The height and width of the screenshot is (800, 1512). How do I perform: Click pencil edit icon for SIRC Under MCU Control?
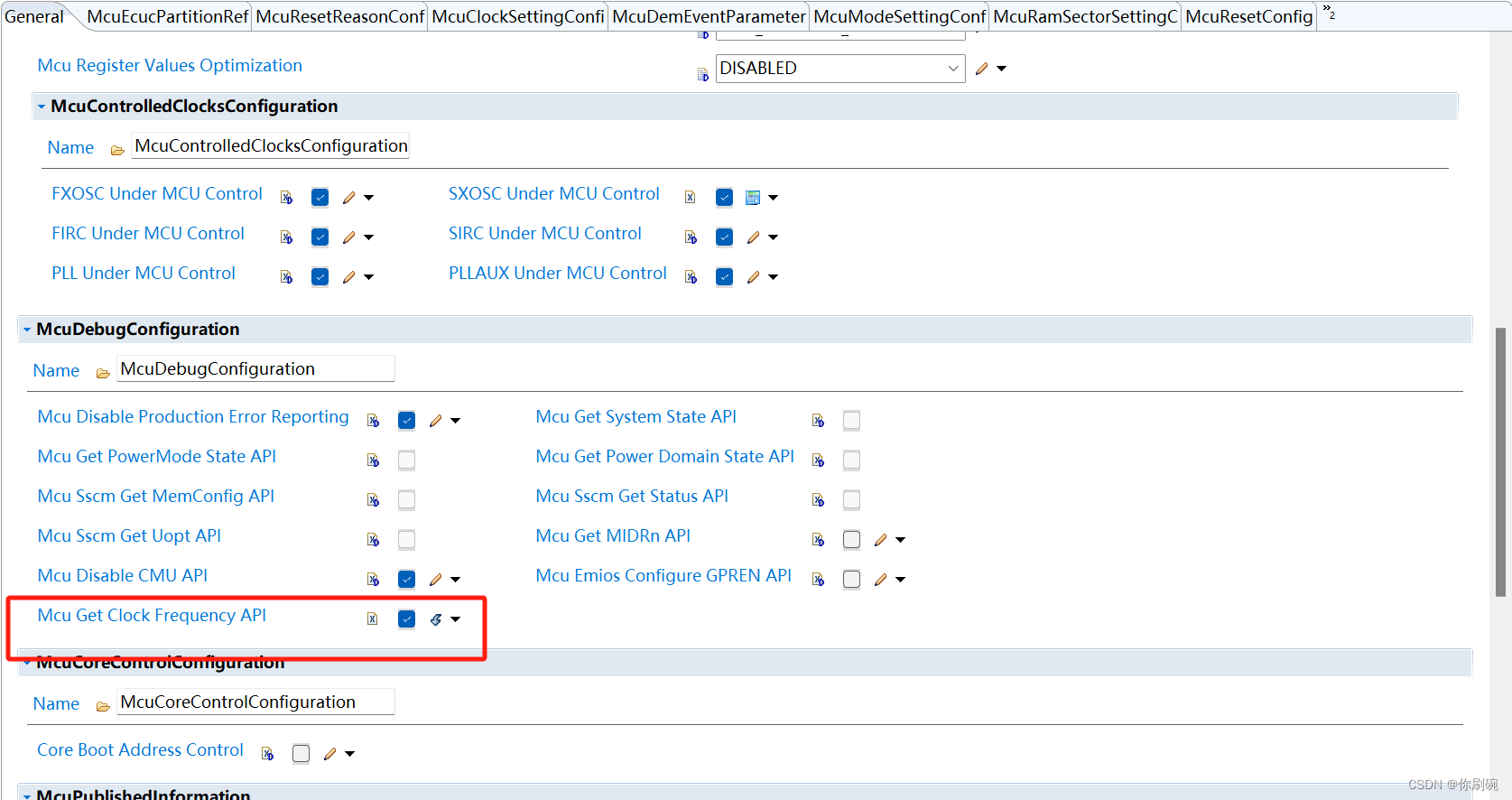754,237
